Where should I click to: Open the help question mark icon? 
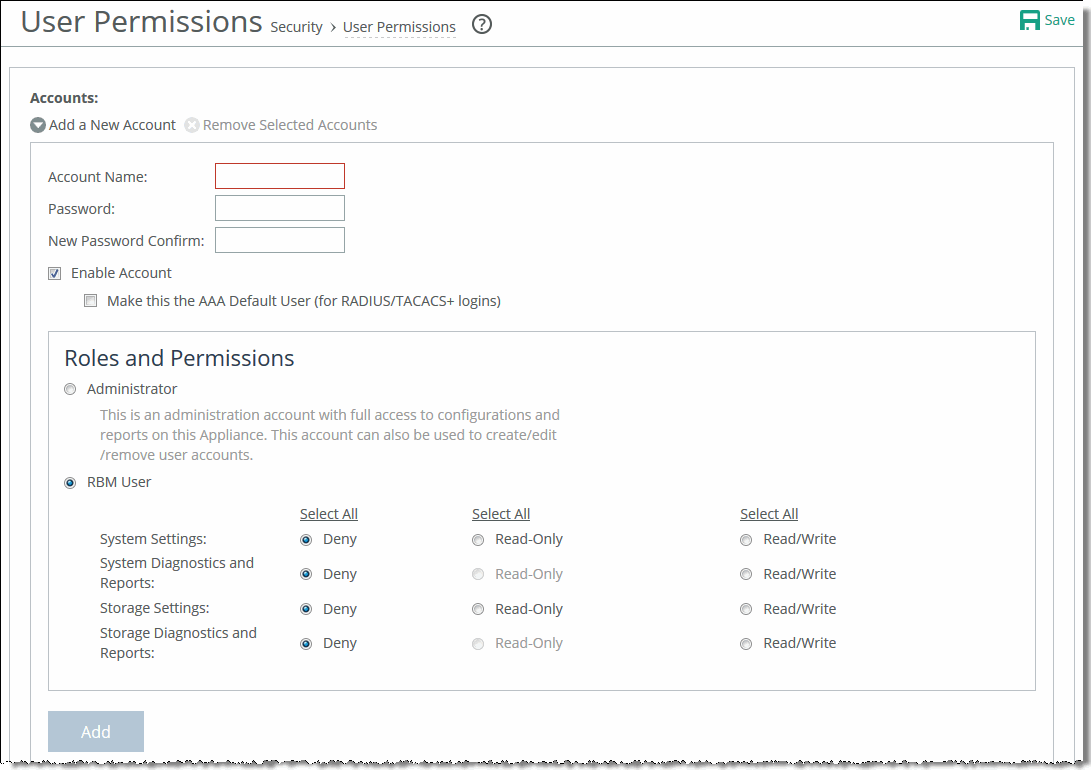pos(481,24)
